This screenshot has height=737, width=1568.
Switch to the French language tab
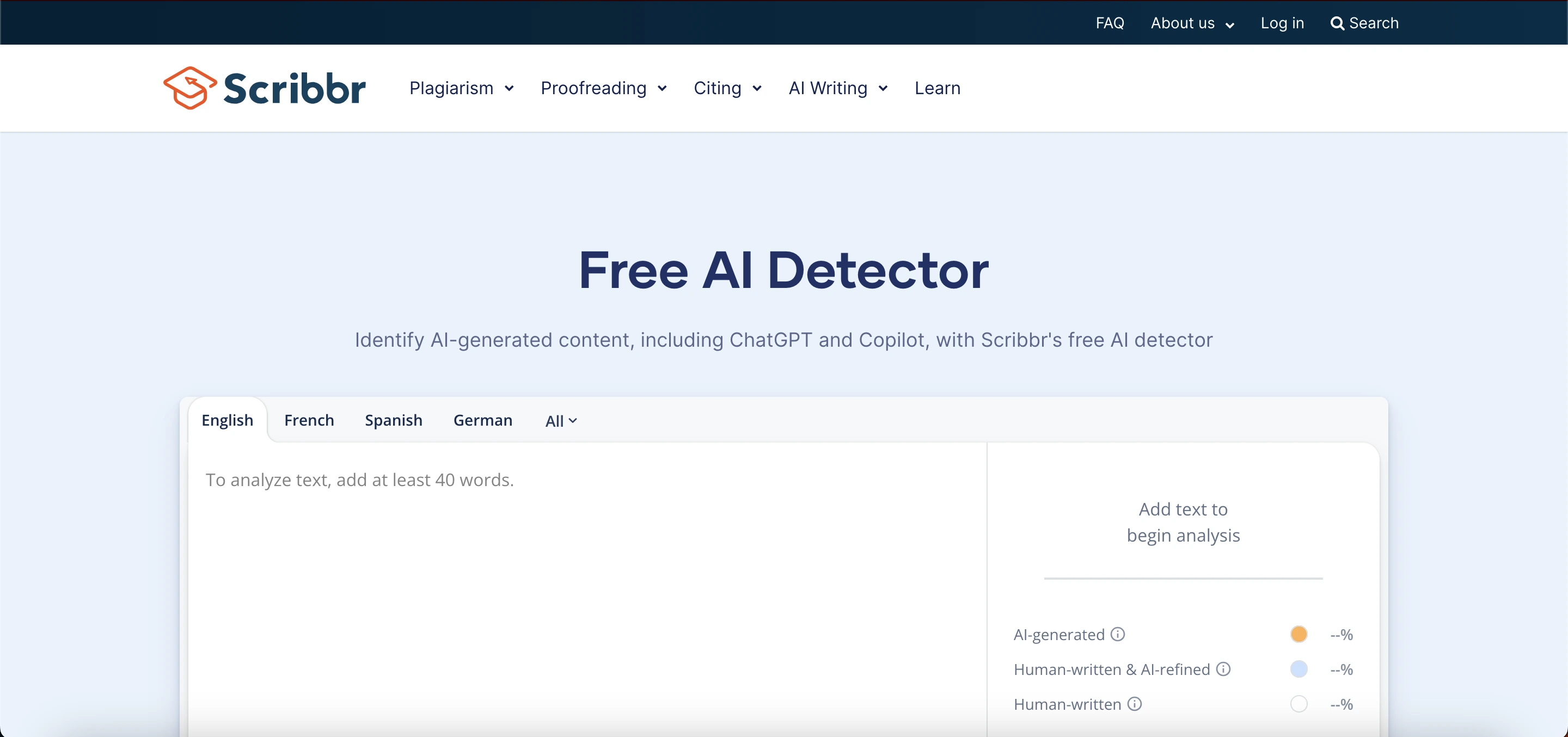click(309, 421)
